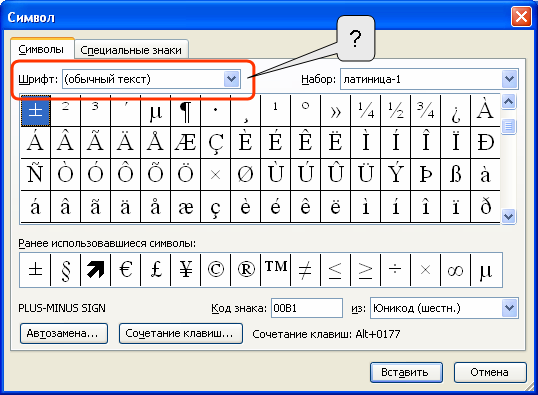Pick trademark ™ in recently used symbols
Image resolution: width=538 pixels, height=395 pixels.
tap(276, 270)
